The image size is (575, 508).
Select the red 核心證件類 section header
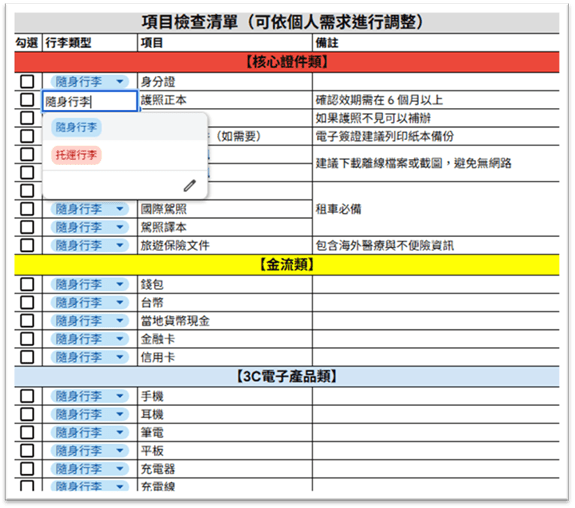point(287,62)
